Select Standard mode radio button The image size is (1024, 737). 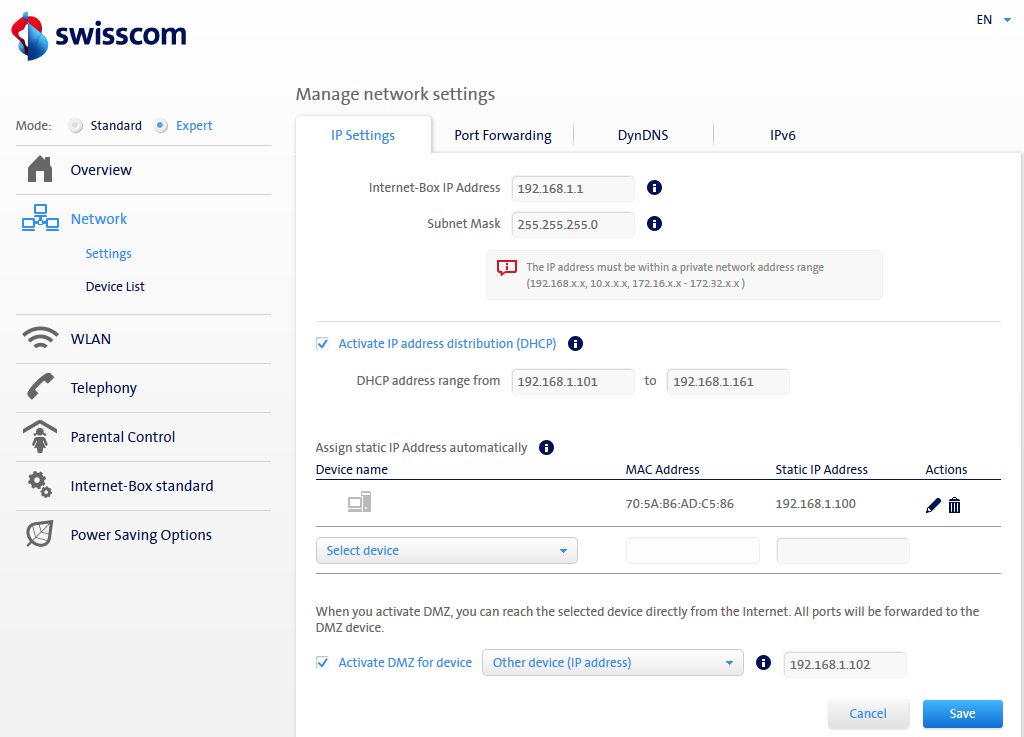(75, 126)
